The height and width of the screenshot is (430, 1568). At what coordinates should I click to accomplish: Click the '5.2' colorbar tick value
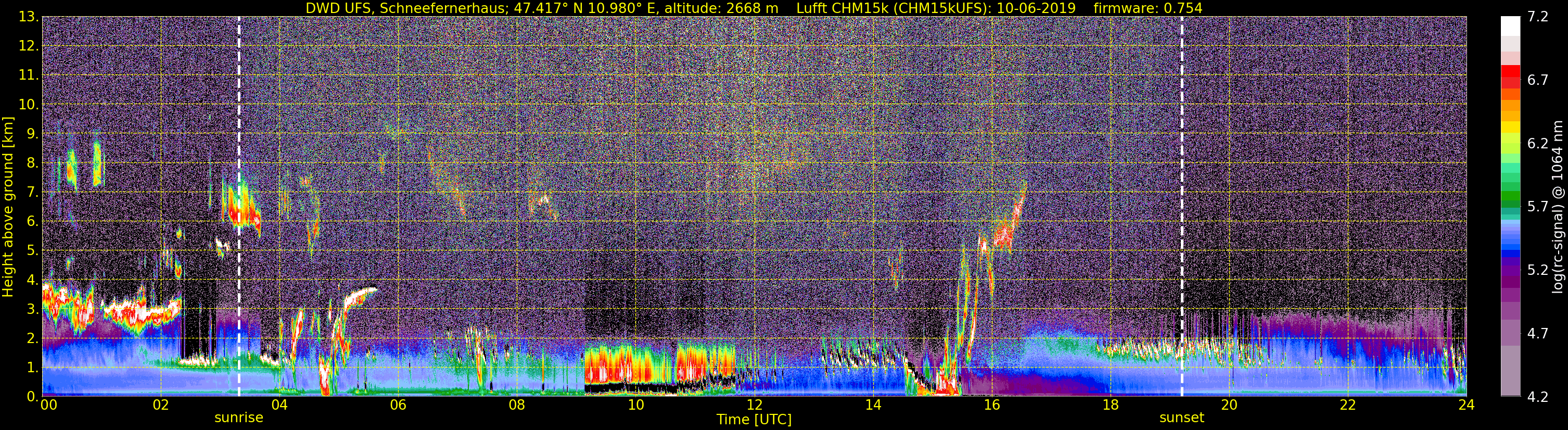[1537, 270]
